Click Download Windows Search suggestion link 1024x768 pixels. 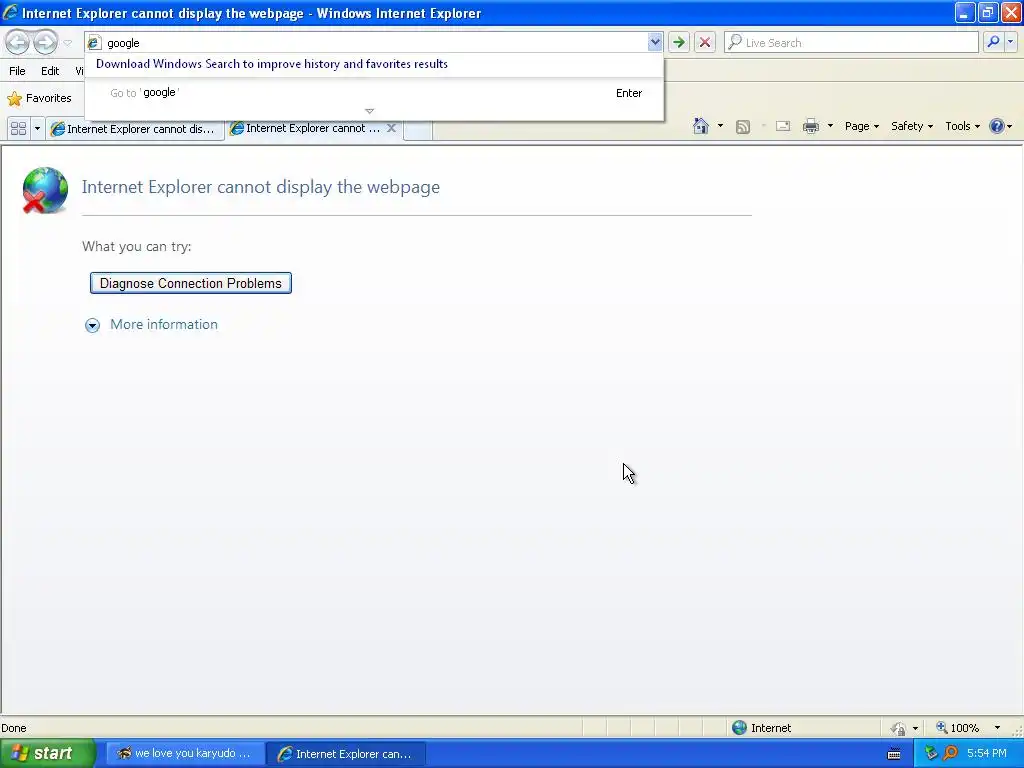[x=272, y=64]
